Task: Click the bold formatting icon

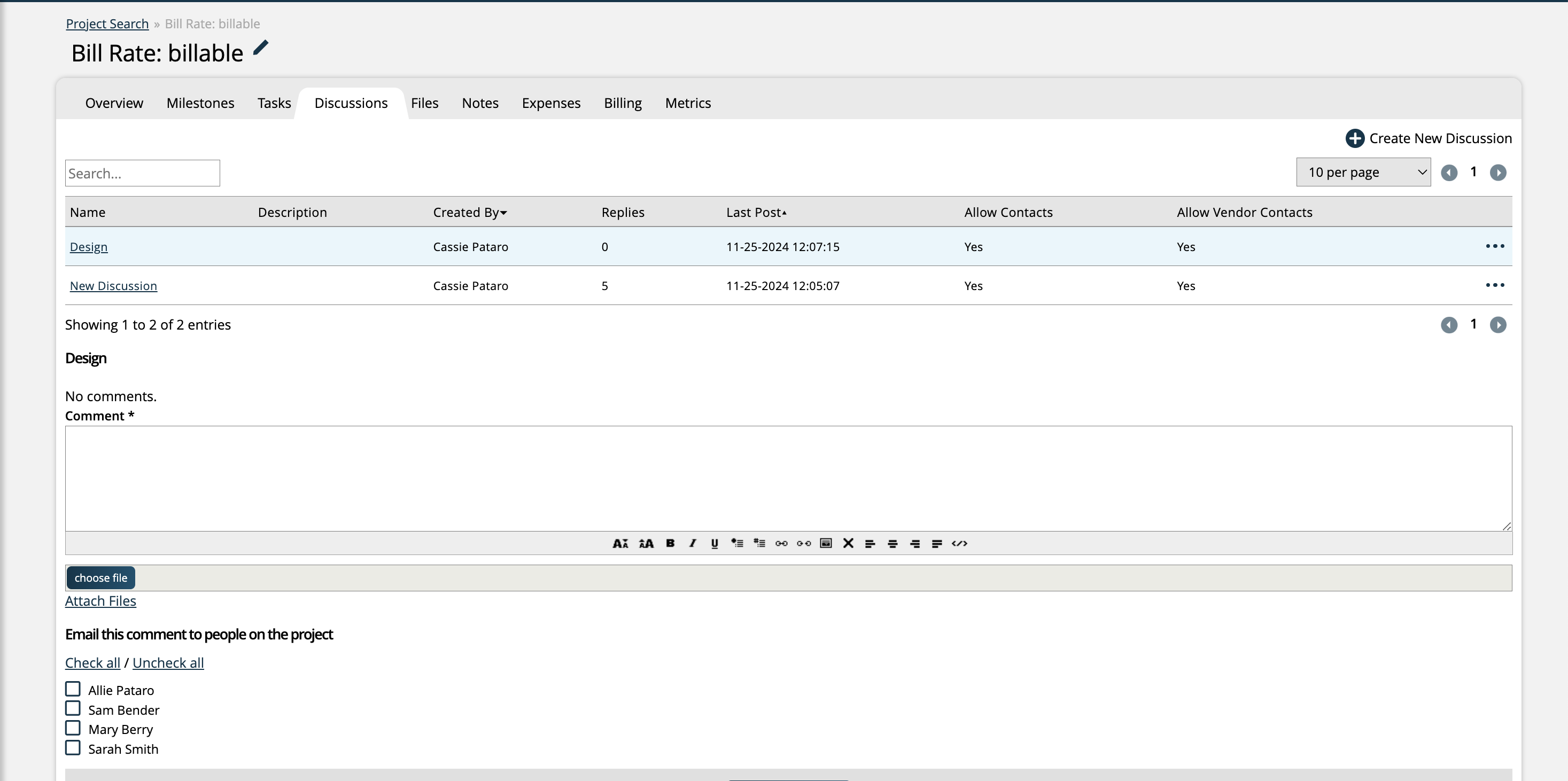Action: (x=670, y=542)
